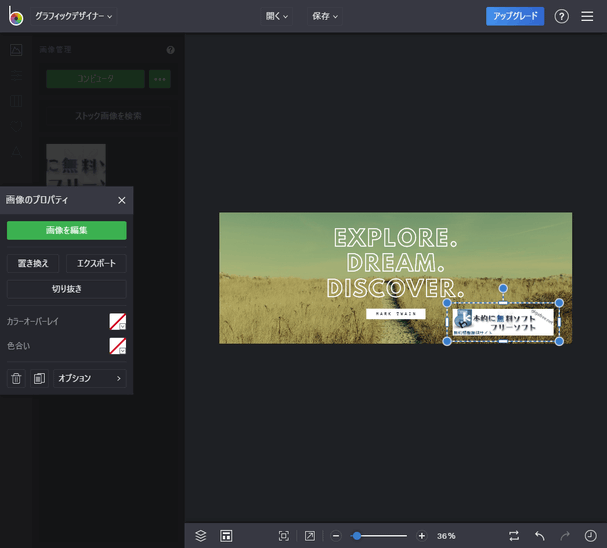Open the 色合い color swatch
Viewport: 607px width, 548px height.
tap(118, 346)
